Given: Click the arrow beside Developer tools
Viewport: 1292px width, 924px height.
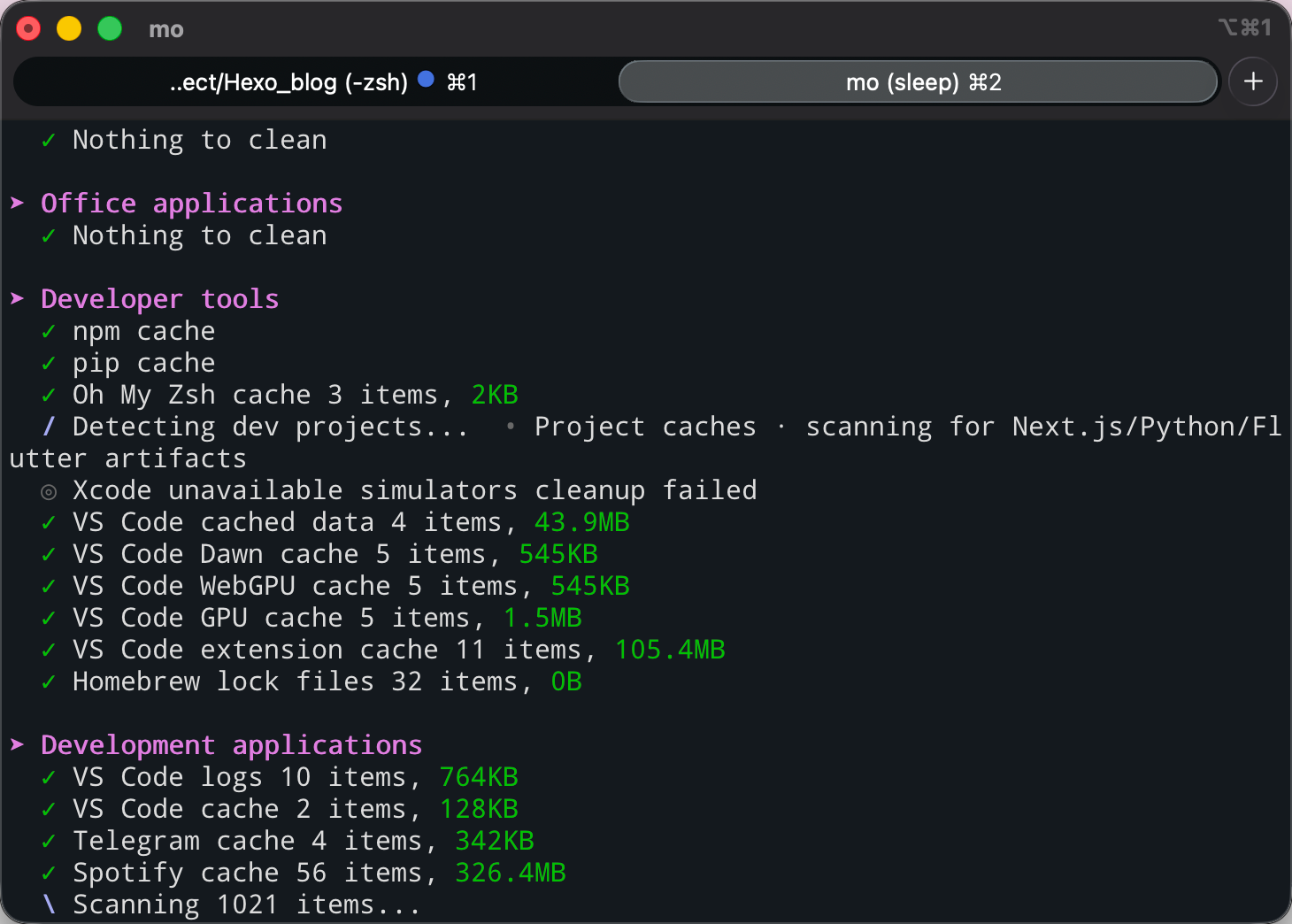Looking at the screenshot, I should click(18, 299).
